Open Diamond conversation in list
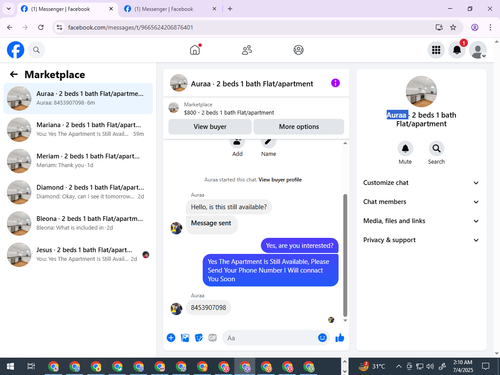The image size is (500, 375). pyautogui.click(x=78, y=192)
